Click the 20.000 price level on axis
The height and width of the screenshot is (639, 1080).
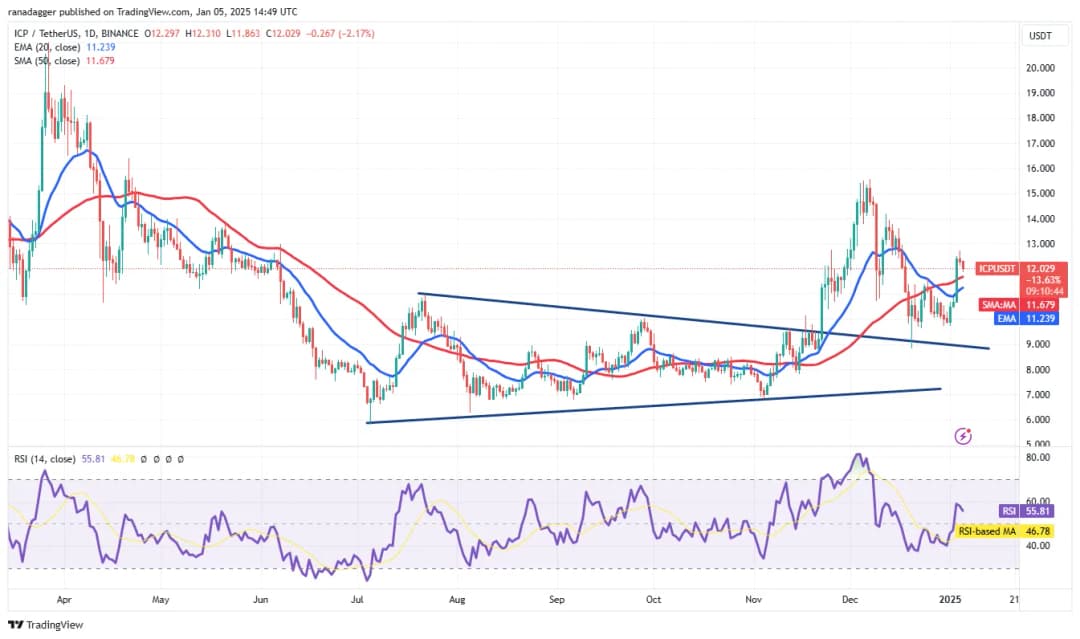click(1041, 68)
